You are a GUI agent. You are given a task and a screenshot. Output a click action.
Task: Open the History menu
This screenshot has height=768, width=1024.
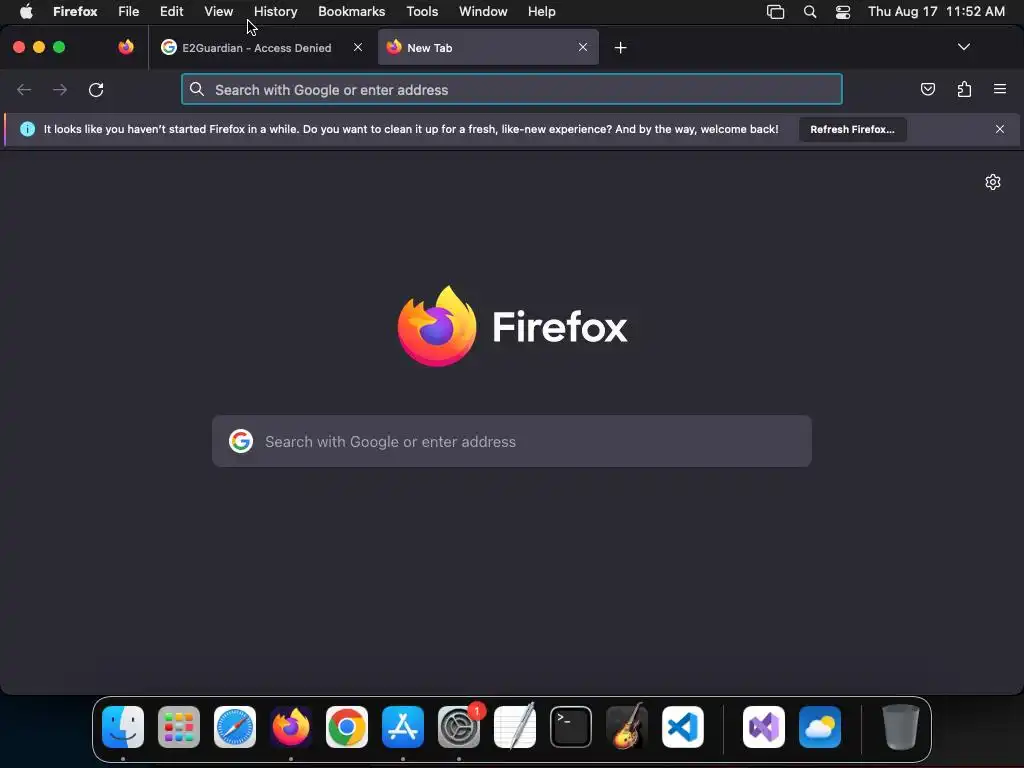click(x=276, y=12)
